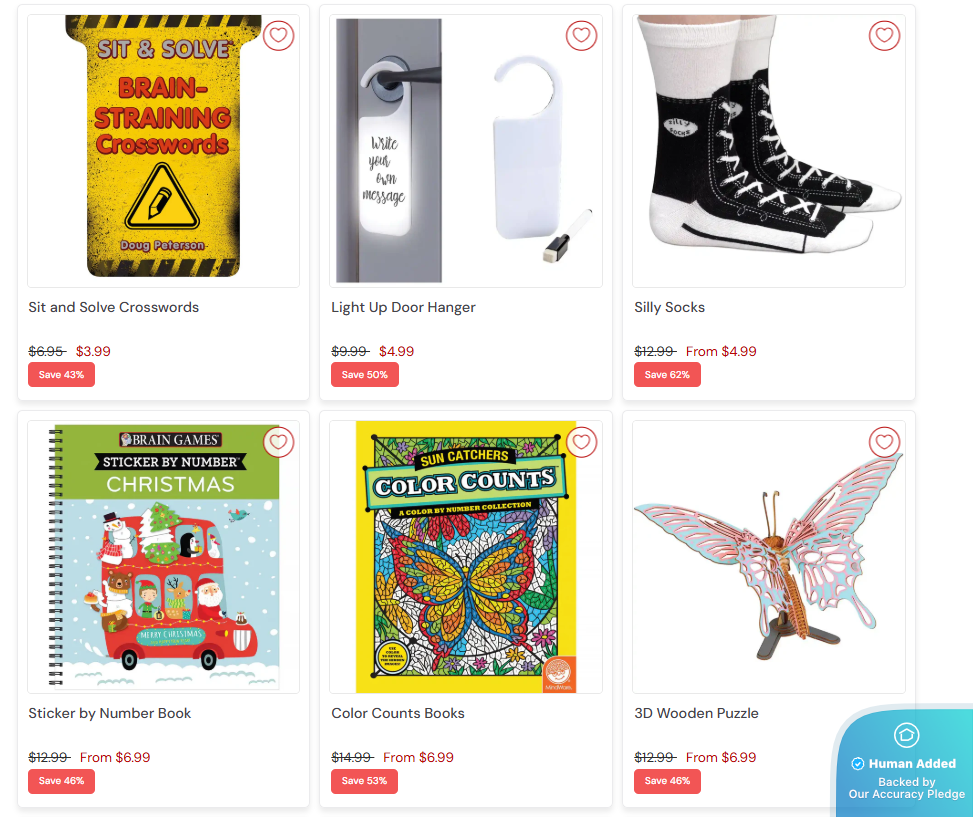This screenshot has width=973, height=817.
Task: Open Sit and Solve Crosswords product image
Action: click(163, 151)
